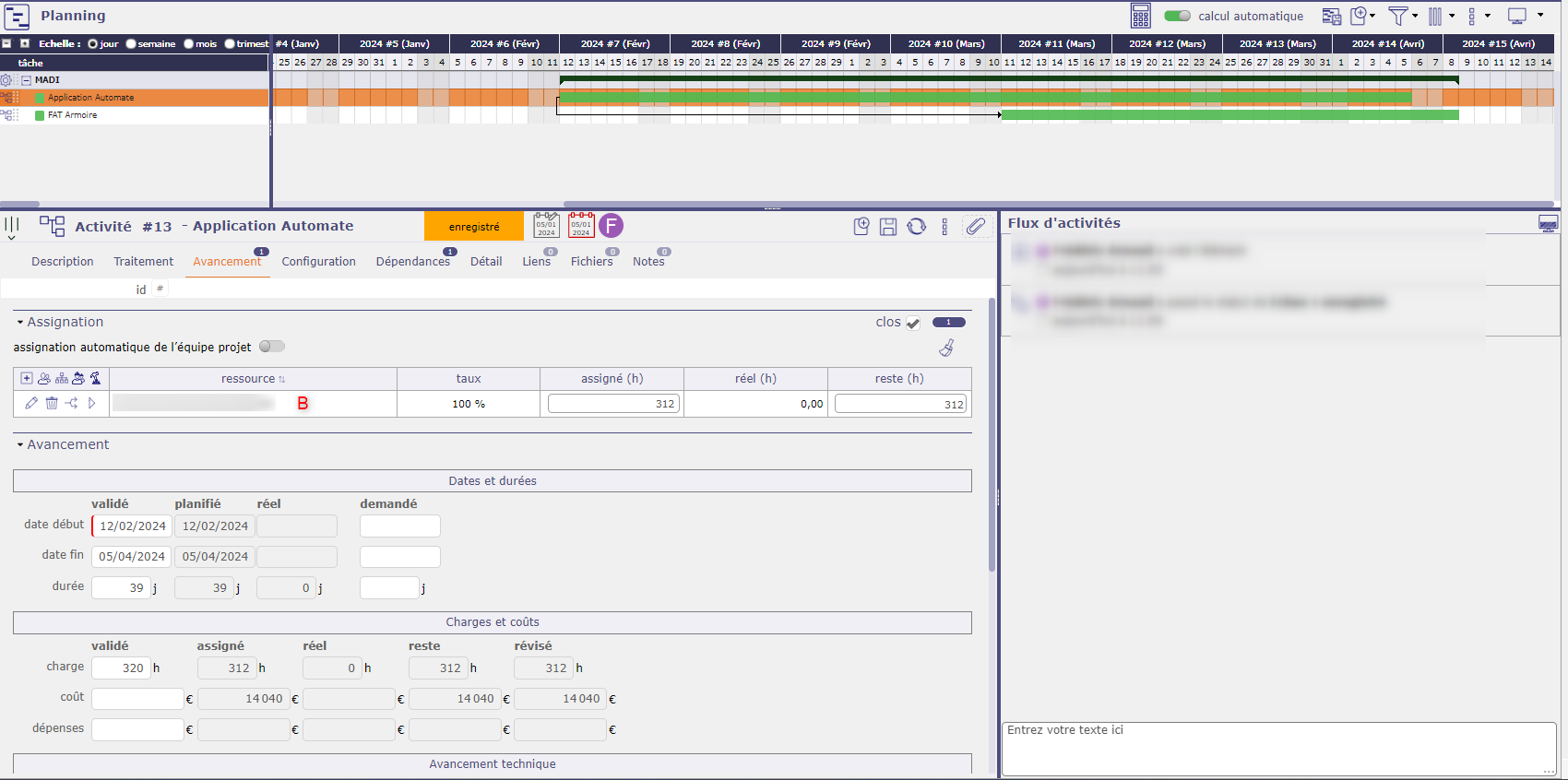Edit the assignment with the pencil icon
This screenshot has width=1568, height=780.
(31, 403)
